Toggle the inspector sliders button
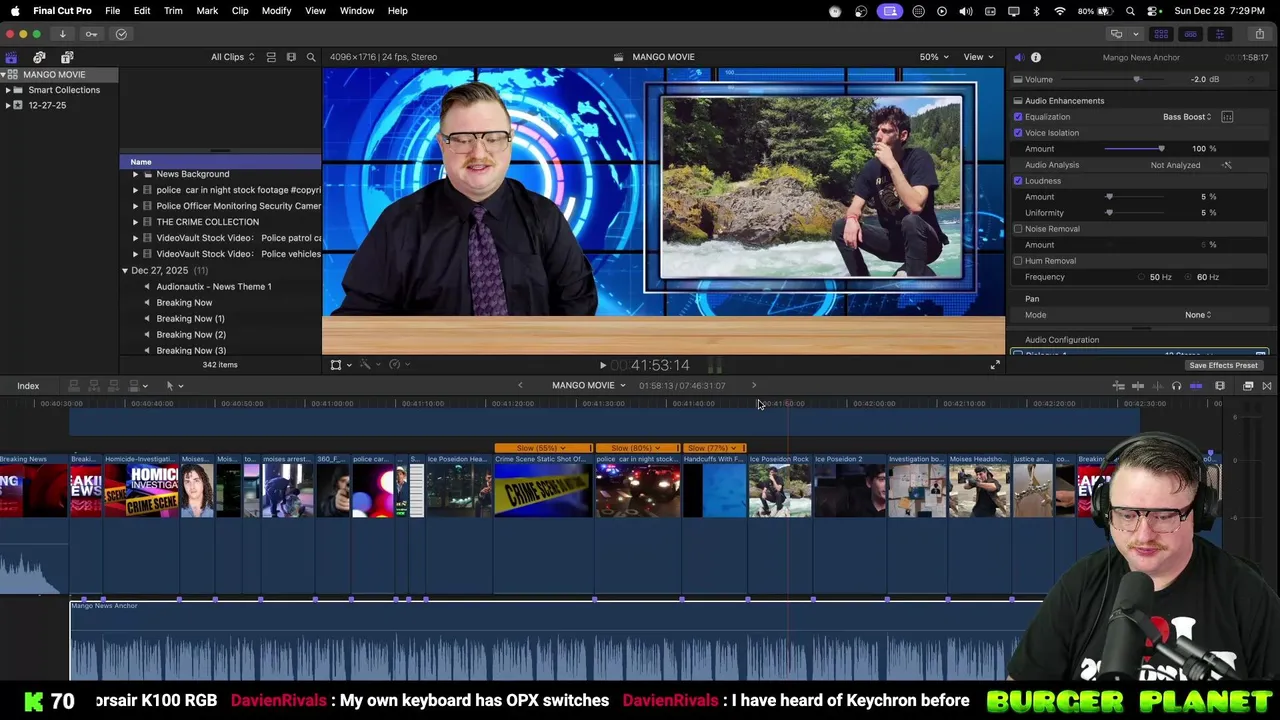 point(1219,34)
